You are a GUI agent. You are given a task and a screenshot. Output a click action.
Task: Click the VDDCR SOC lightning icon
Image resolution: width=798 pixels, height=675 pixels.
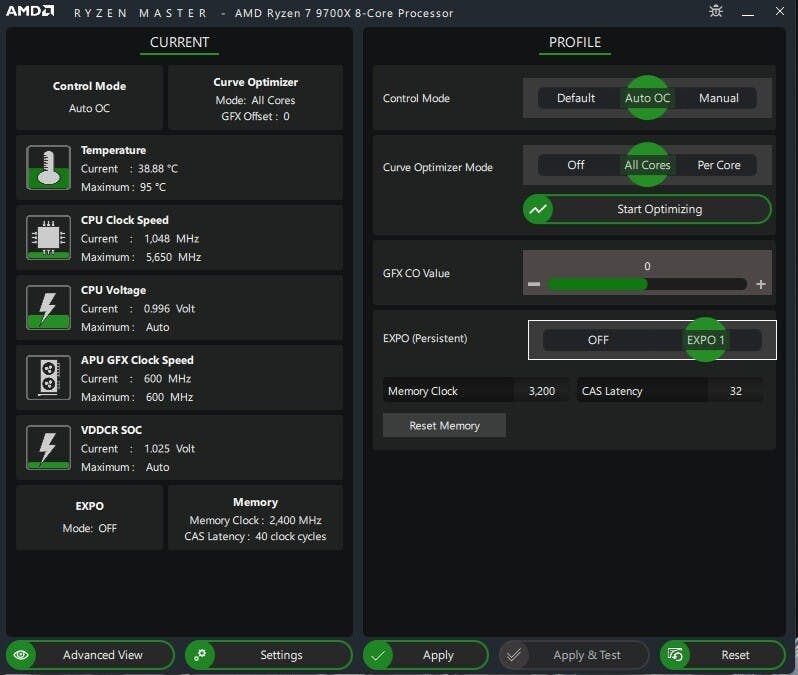coord(48,447)
